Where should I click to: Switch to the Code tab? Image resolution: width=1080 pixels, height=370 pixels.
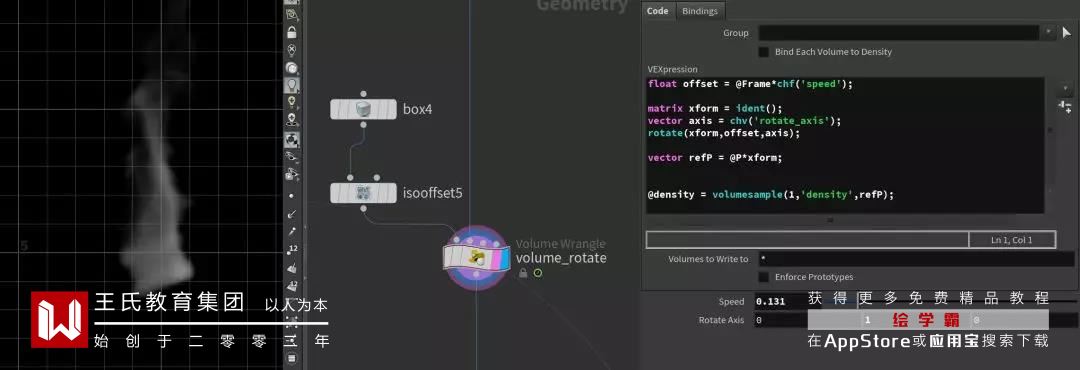tap(658, 10)
